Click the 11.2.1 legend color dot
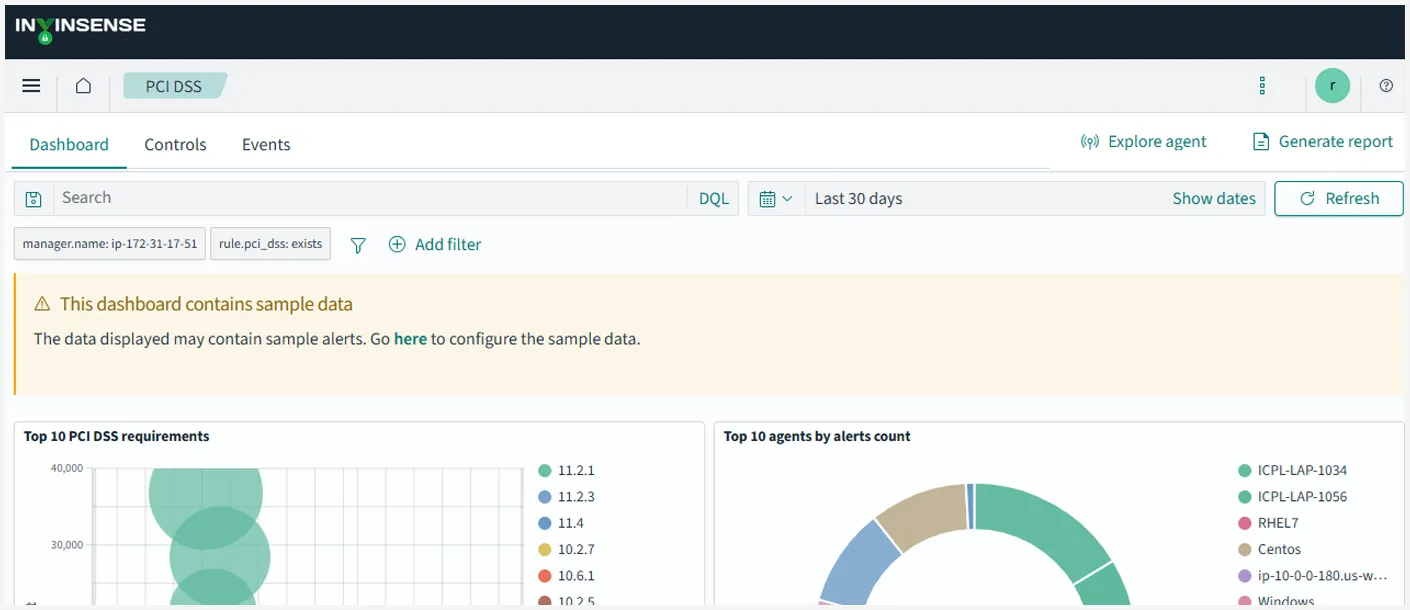The image size is (1410, 610). [544, 470]
